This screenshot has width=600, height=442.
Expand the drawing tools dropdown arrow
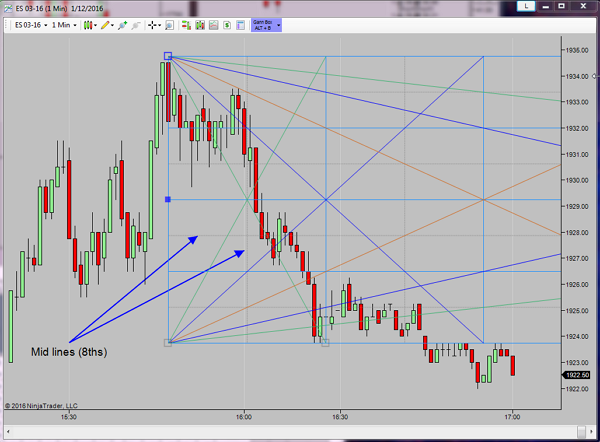coord(112,25)
